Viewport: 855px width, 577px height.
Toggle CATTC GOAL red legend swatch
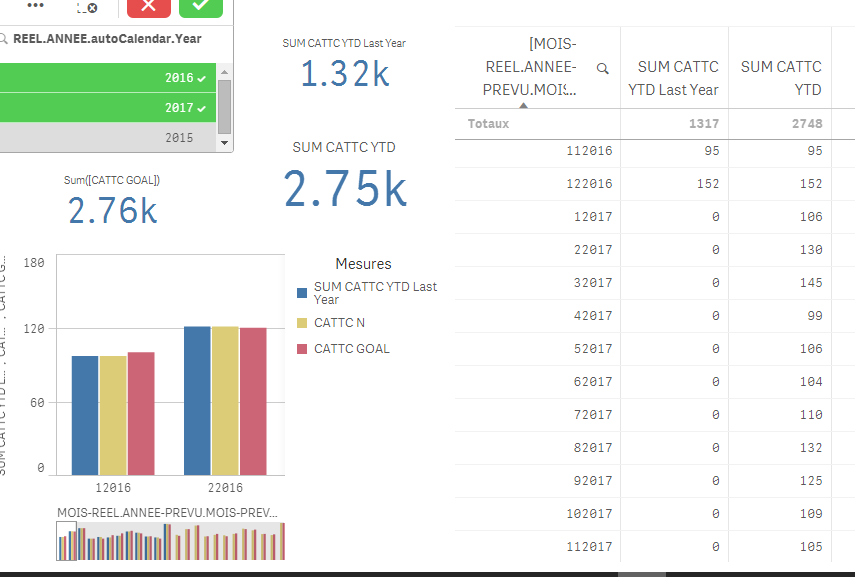pos(302,349)
